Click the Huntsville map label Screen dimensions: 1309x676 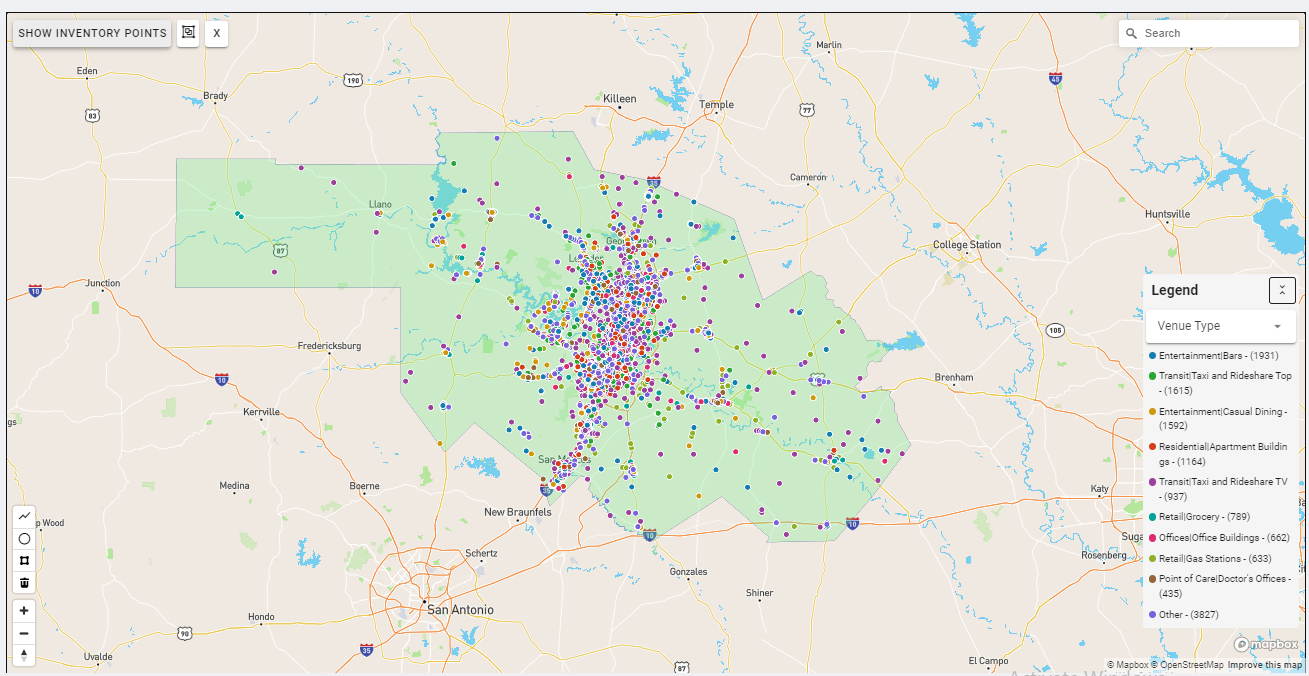[1168, 214]
